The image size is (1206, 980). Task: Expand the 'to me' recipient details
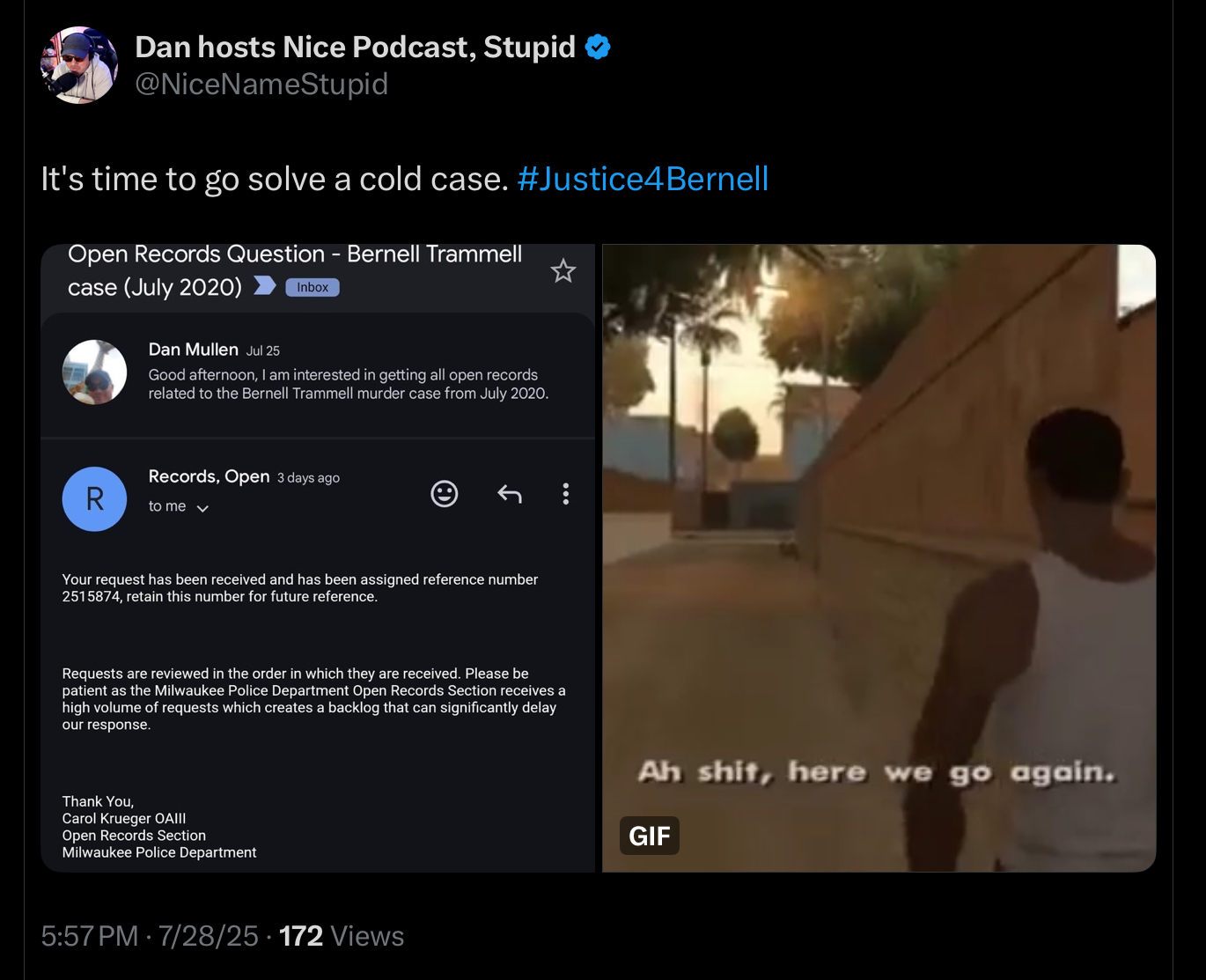tap(179, 506)
